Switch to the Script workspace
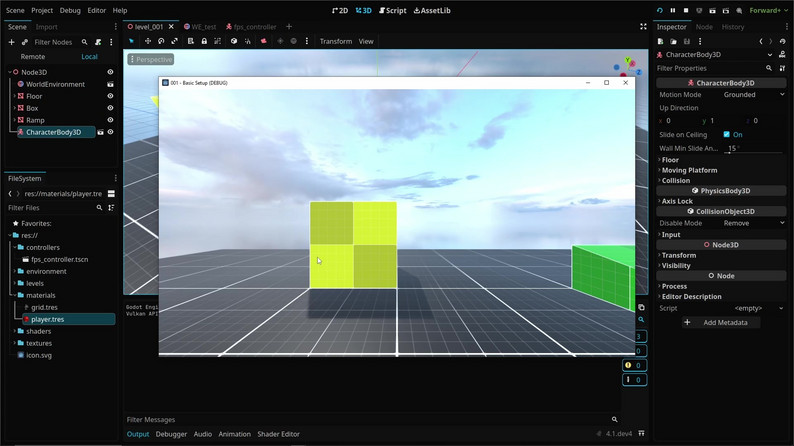Screen dimensions: 794x446 (392, 10)
